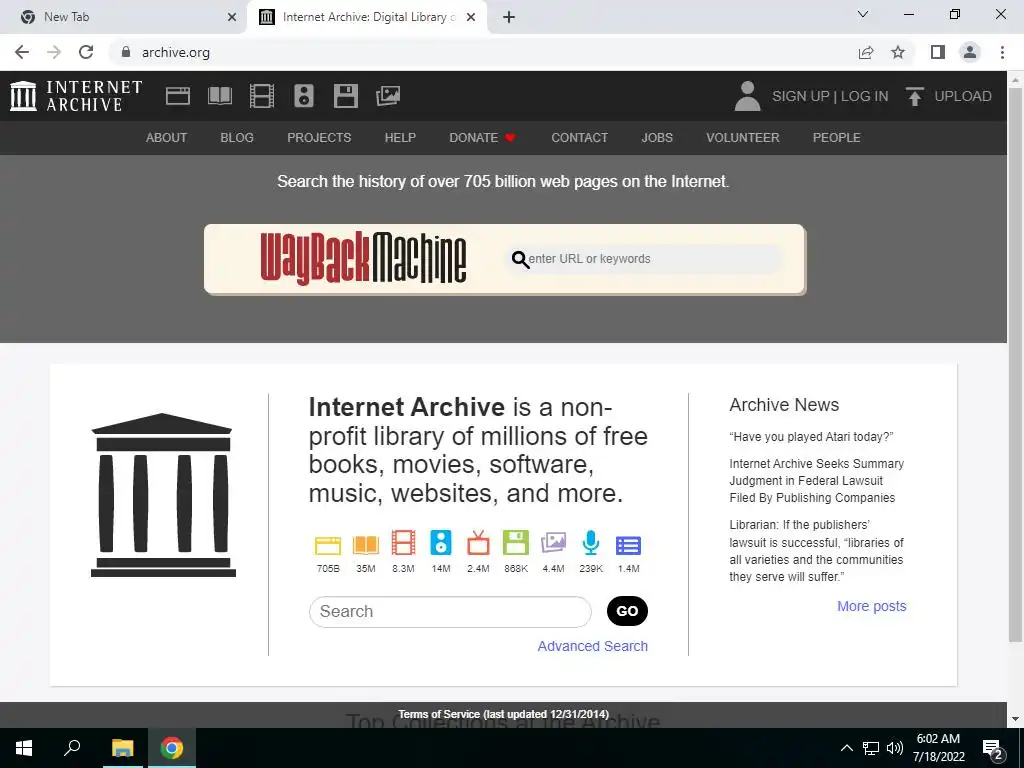Open the VOLUNTEER menu item
1024x768 pixels.
point(743,138)
